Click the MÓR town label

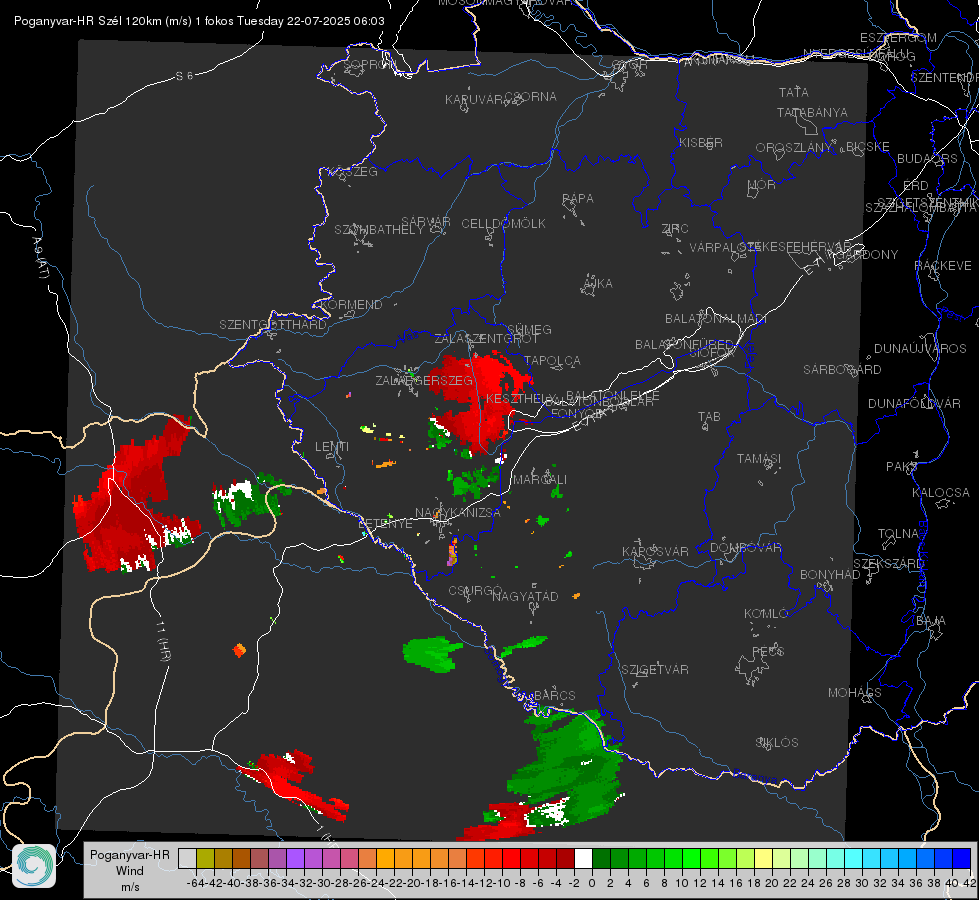click(762, 185)
